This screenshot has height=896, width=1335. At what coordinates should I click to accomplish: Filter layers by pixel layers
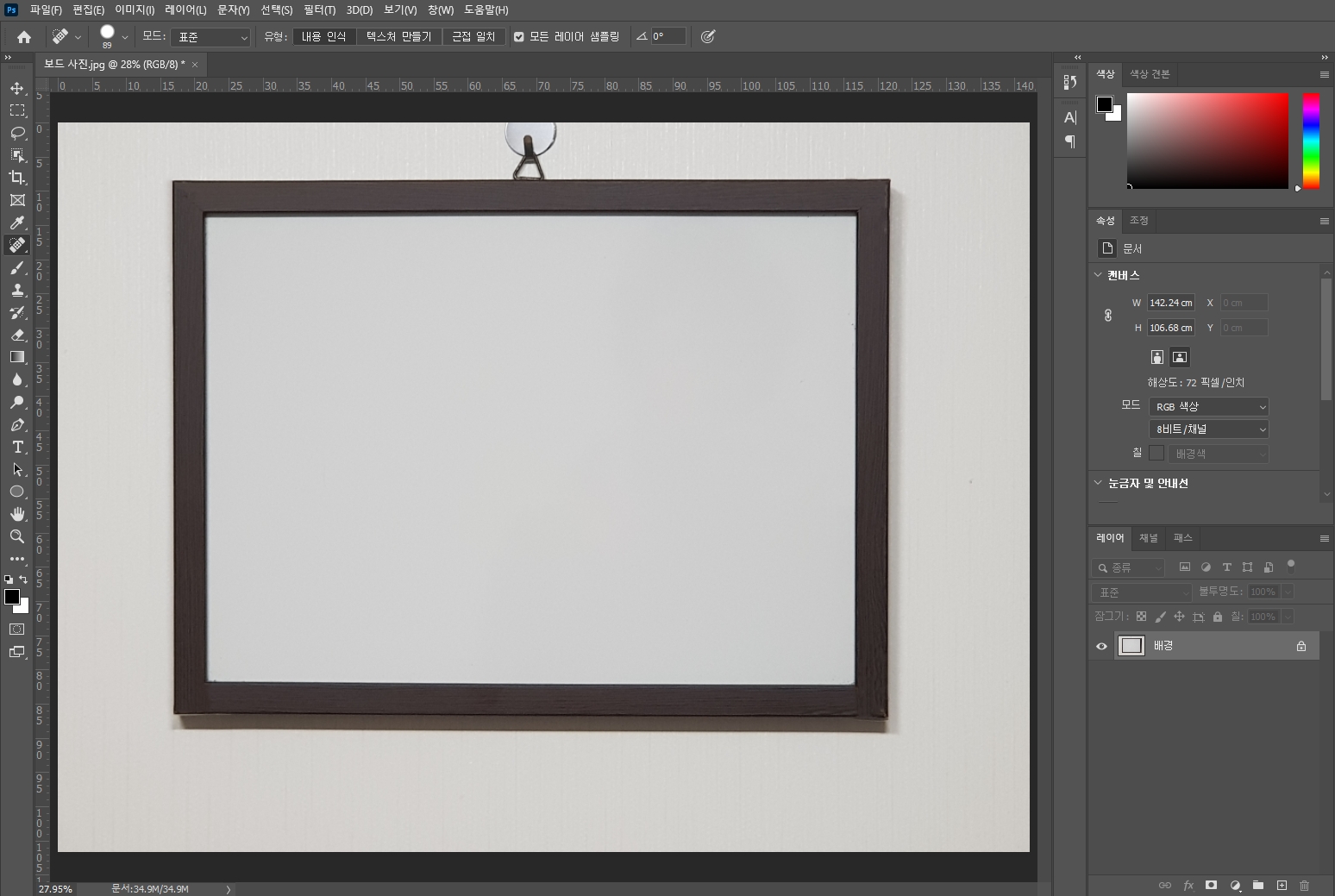coord(1185,567)
